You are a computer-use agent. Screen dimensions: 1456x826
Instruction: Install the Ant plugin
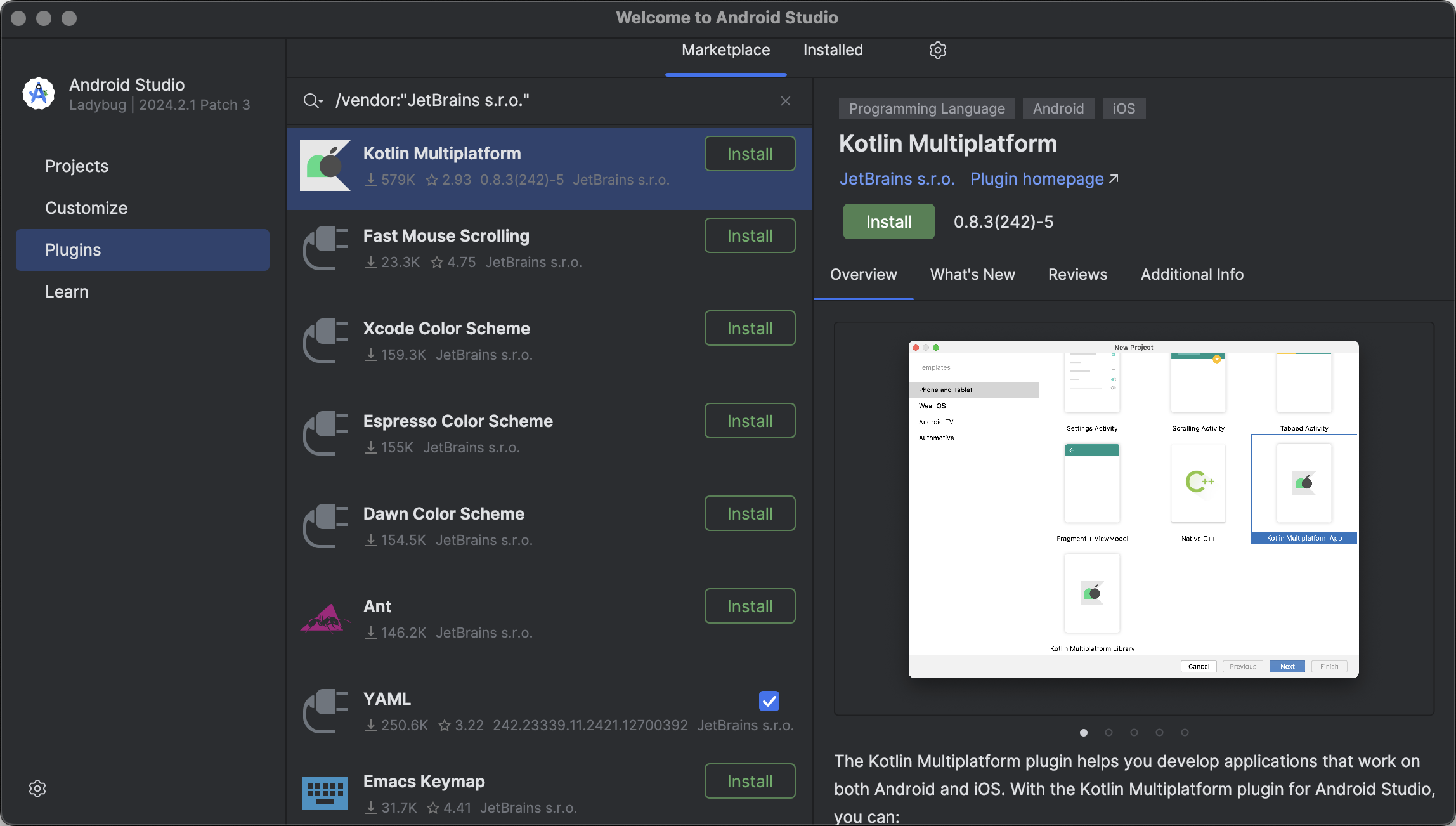[750, 606]
